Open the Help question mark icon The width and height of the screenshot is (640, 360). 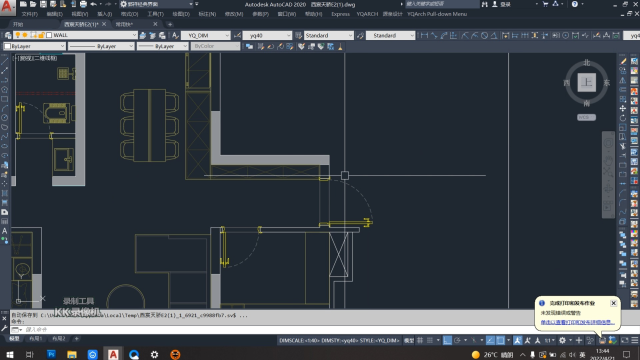(x=575, y=4)
